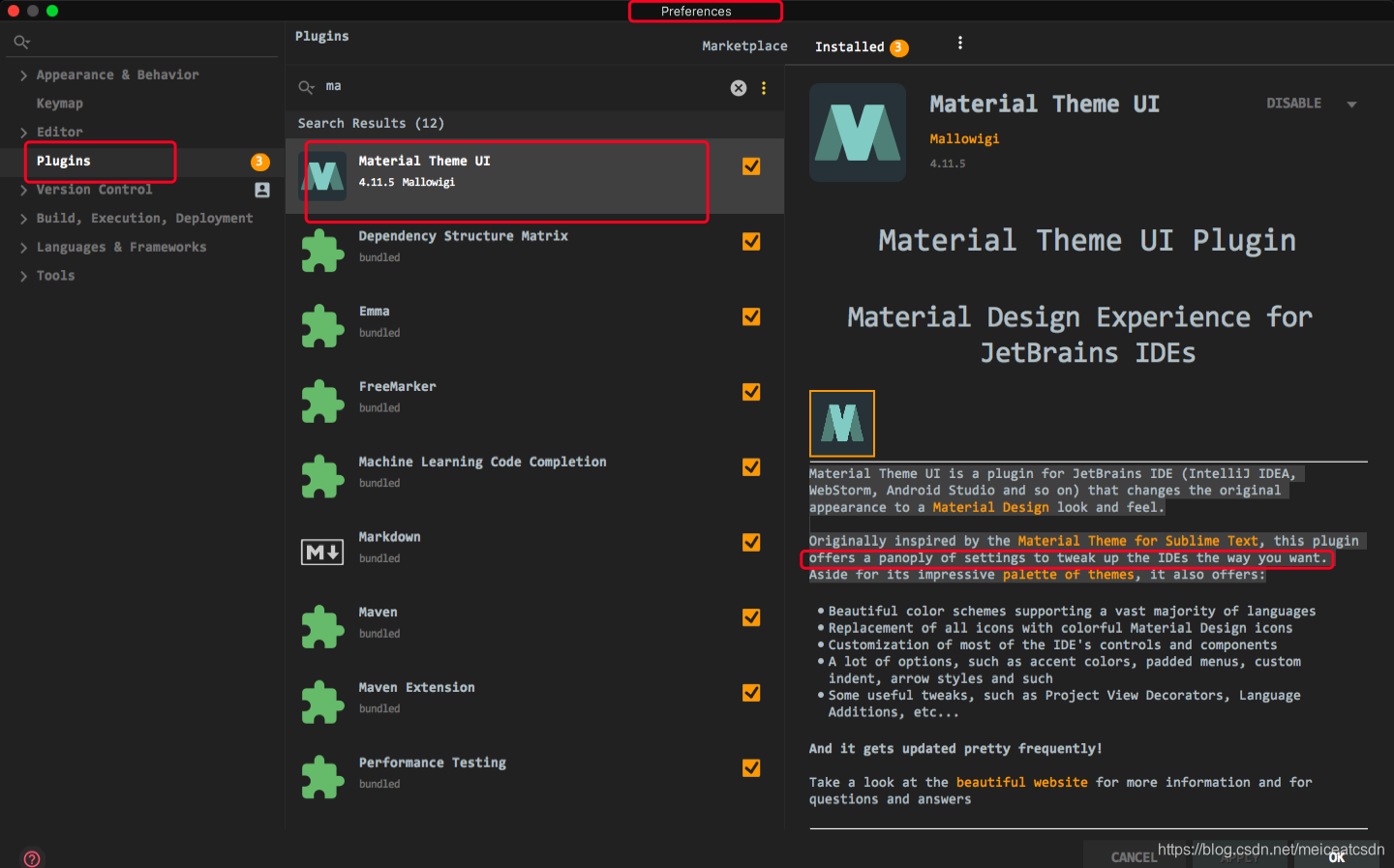Expand Languages & Frameworks section
The width and height of the screenshot is (1394, 868).
click(x=23, y=248)
